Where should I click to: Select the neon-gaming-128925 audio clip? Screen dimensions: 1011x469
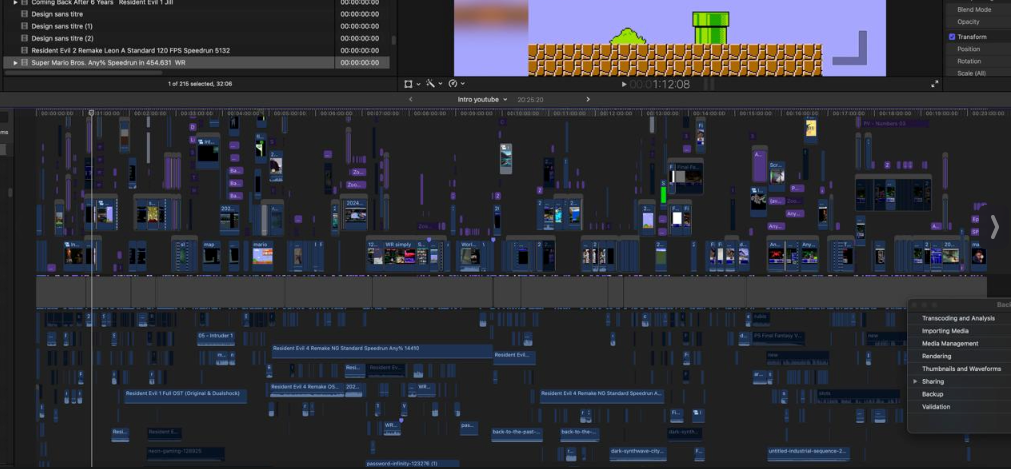tap(186, 453)
